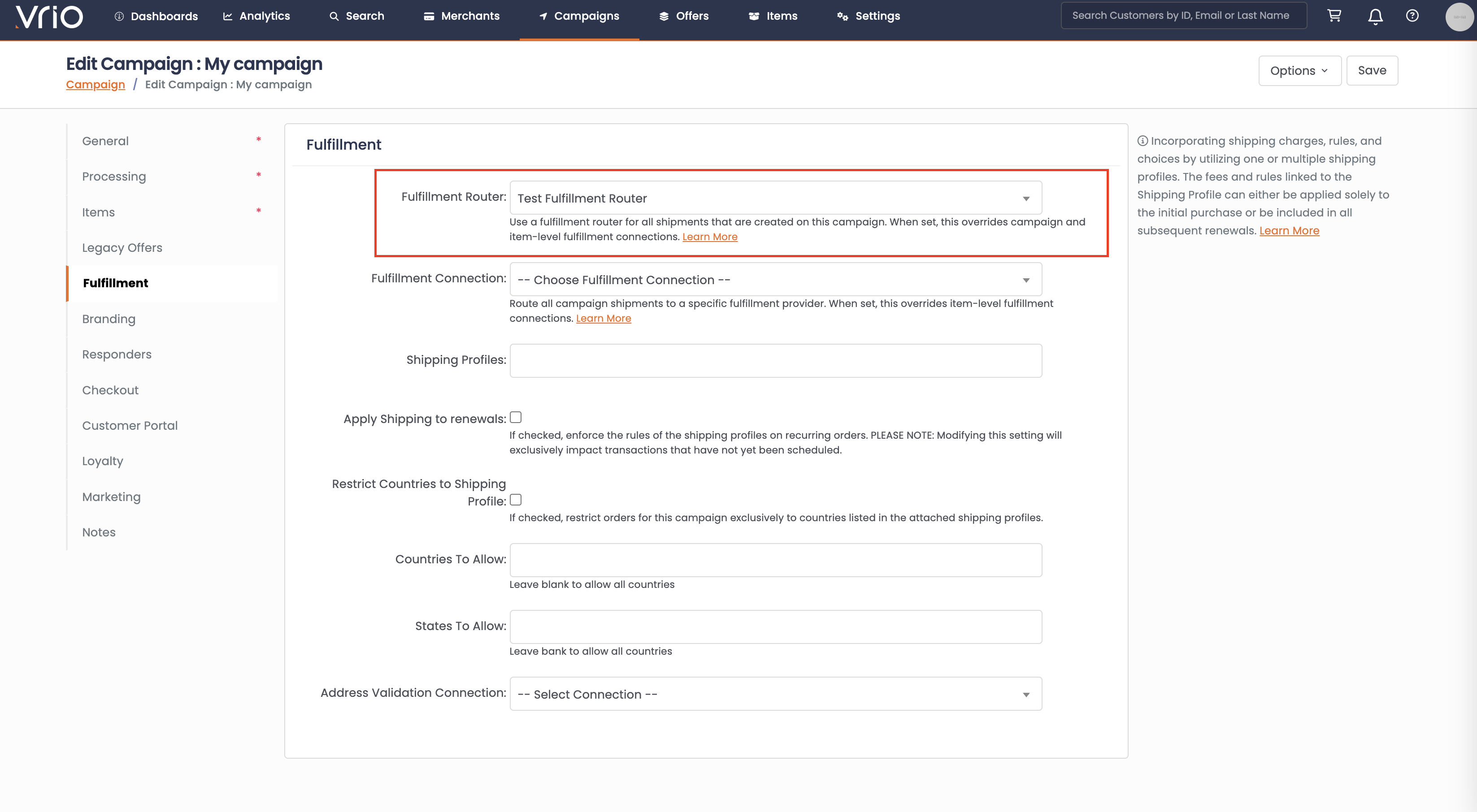The width and height of the screenshot is (1477, 812).
Task: Open the notifications bell
Action: [1375, 17]
